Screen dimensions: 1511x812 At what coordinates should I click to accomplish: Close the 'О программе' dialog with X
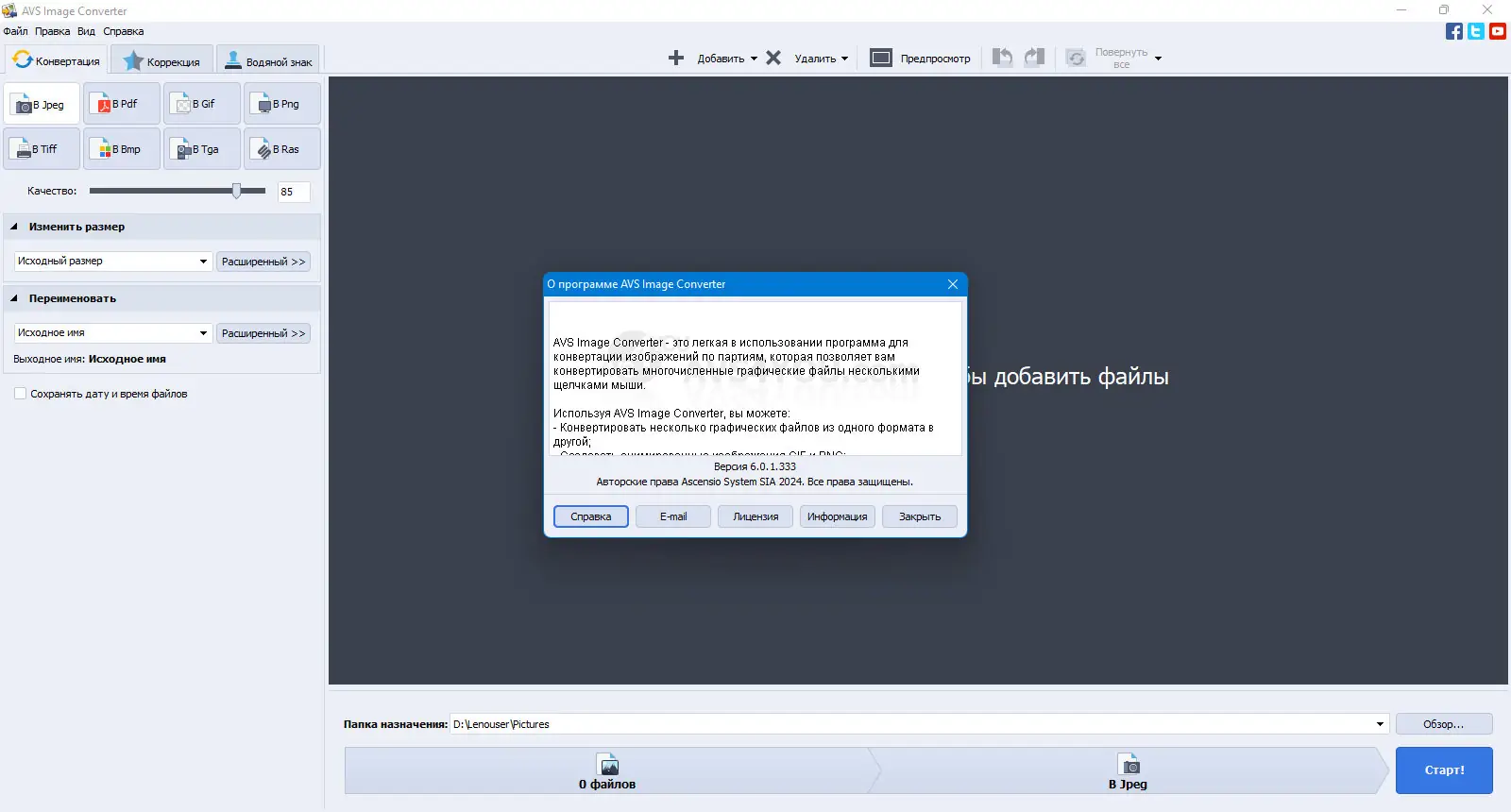click(953, 284)
